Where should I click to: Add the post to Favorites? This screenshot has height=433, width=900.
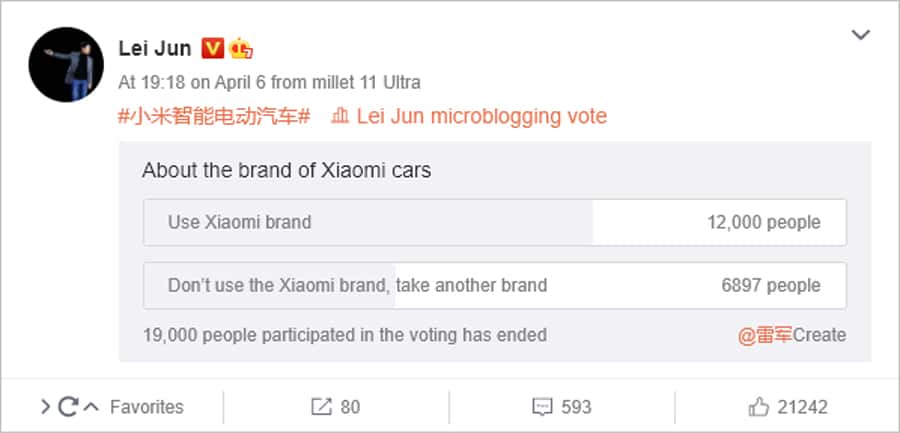[x=146, y=407]
